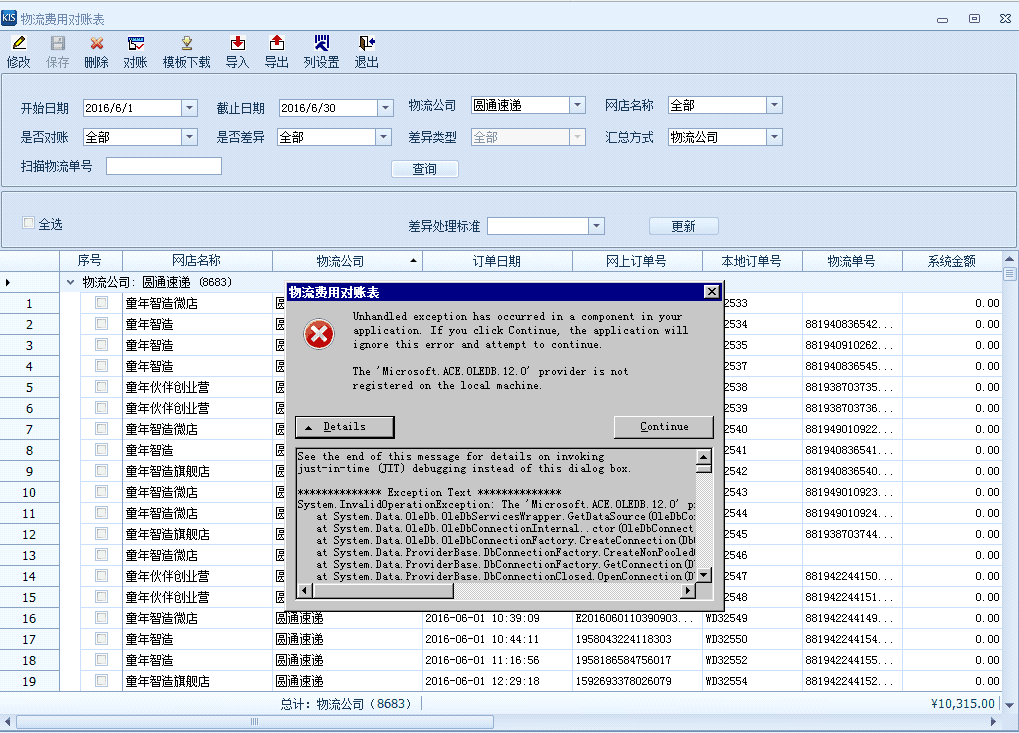The image size is (1019, 733).
Task: Click the 扫描物流单号 input field
Action: point(164,166)
